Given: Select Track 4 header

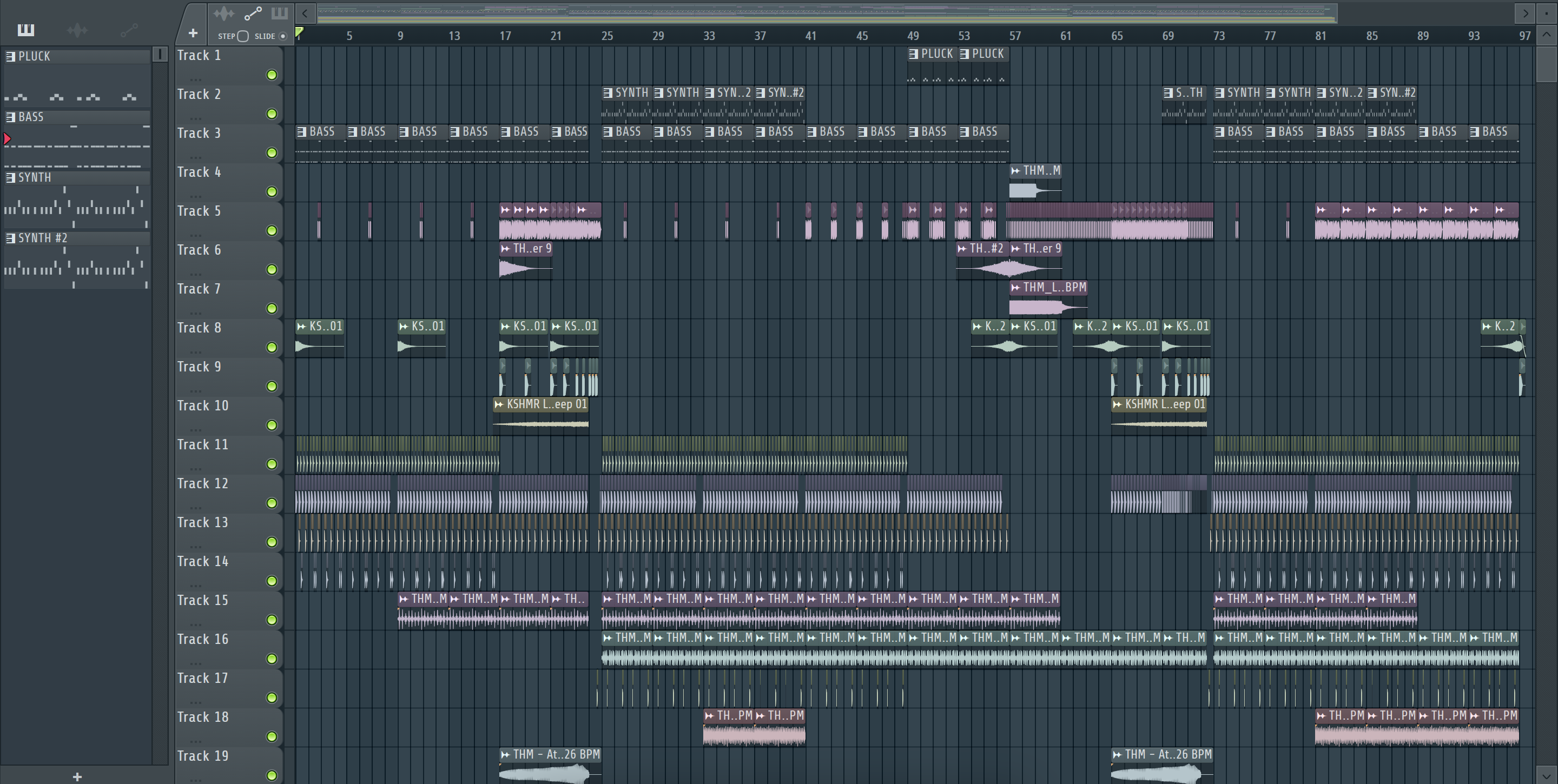Looking at the screenshot, I should (229, 182).
